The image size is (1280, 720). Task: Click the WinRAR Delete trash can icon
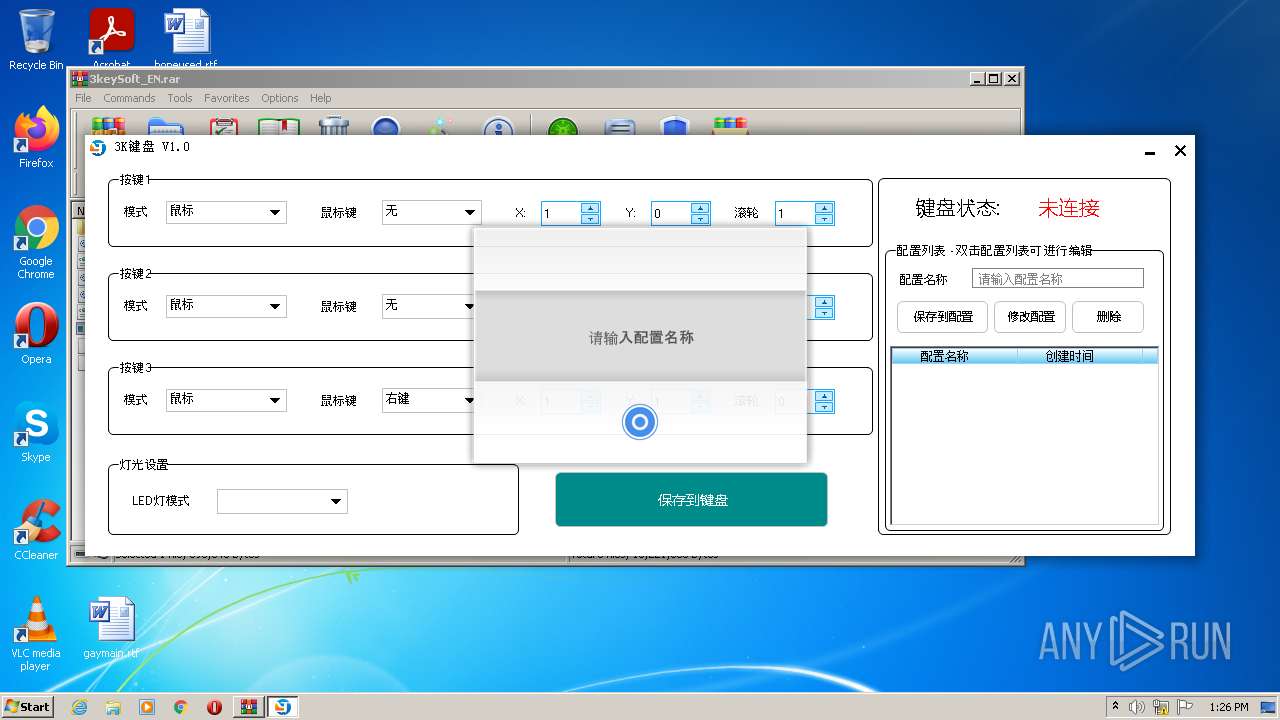(x=334, y=127)
